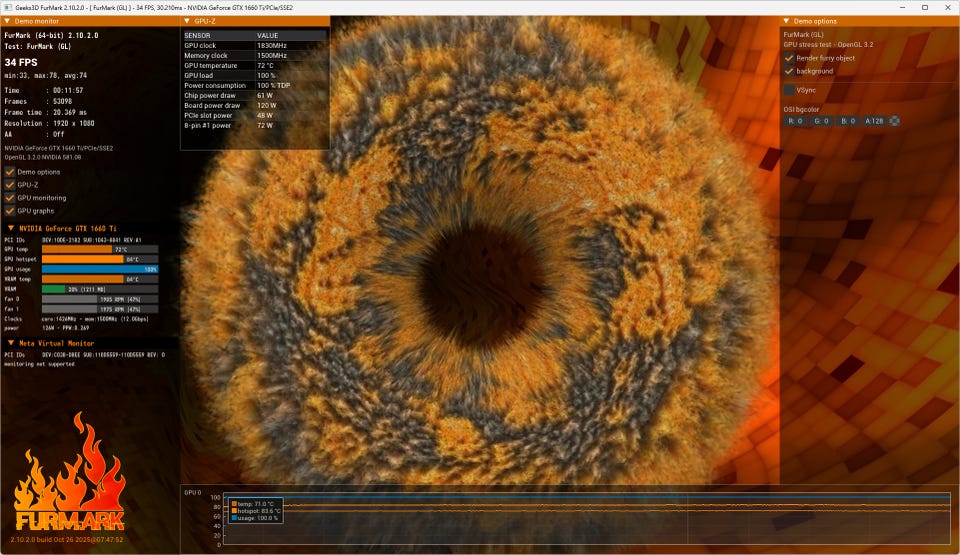Click the Resolution 1920 x 1080 value
This screenshot has height=555, width=960.
(73, 123)
